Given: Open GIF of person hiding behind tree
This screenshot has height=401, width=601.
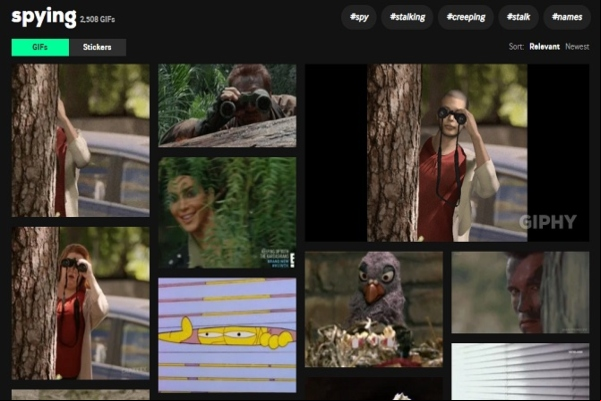Looking at the screenshot, I should pyautogui.click(x=80, y=140).
